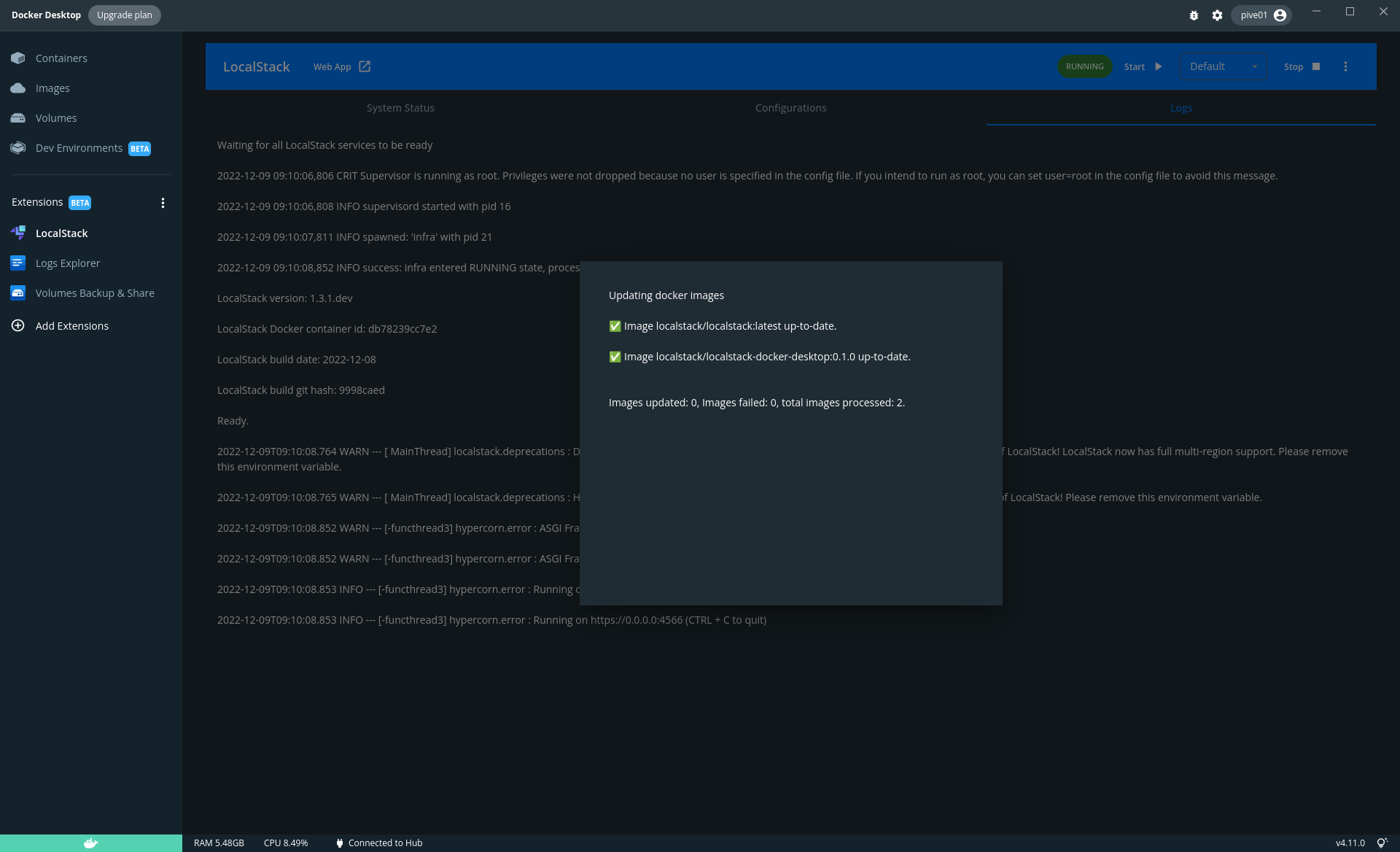
Task: Open the Volumes drive icon
Action: click(18, 118)
